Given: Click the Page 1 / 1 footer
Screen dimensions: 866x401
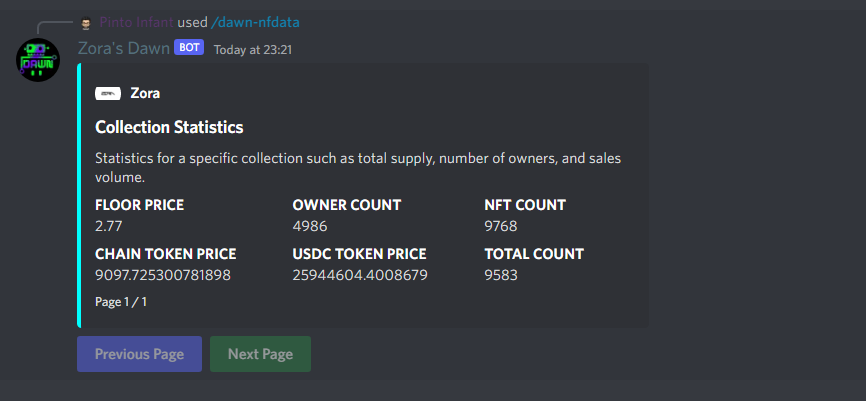Looking at the screenshot, I should [x=121, y=301].
